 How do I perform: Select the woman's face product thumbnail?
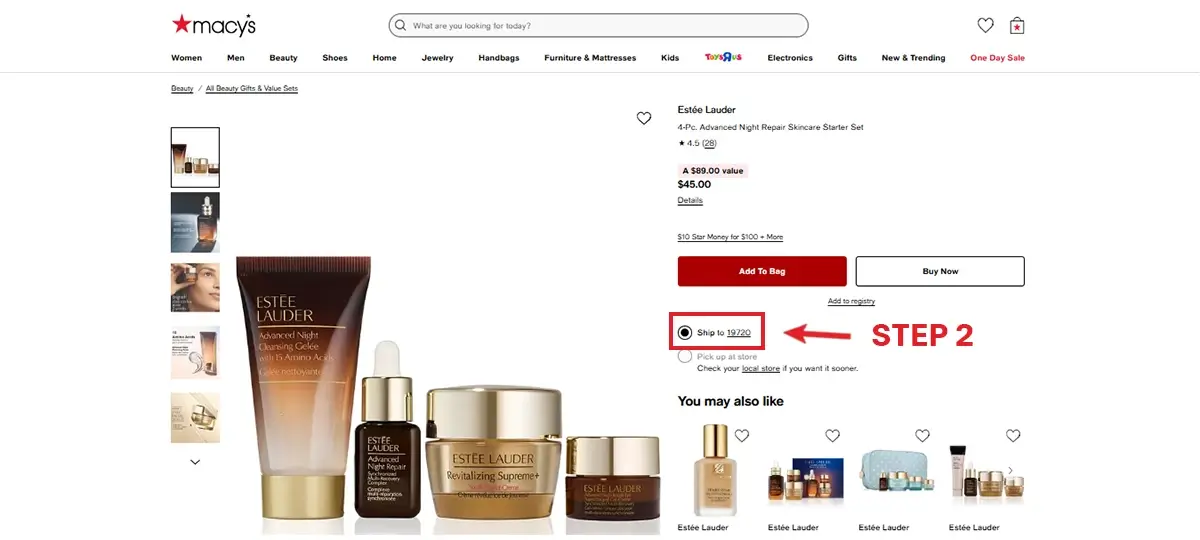[195, 288]
